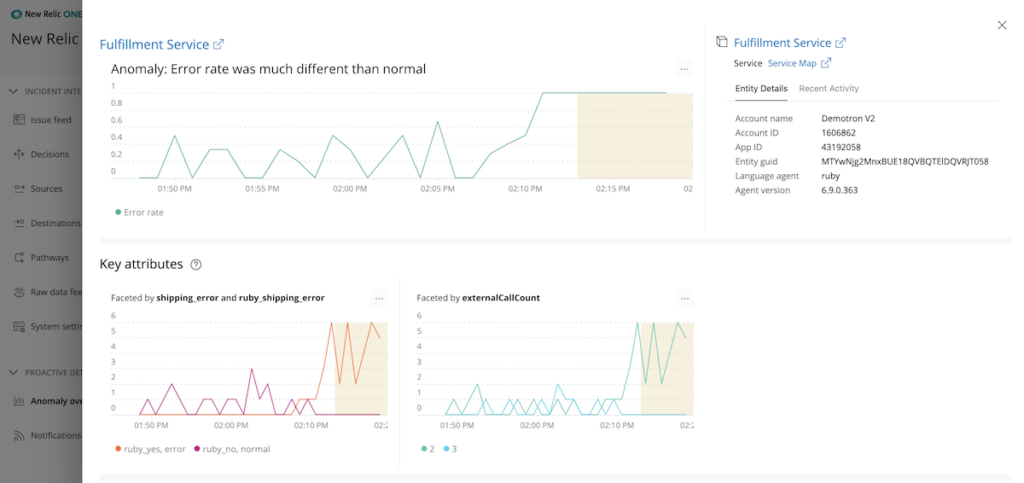This screenshot has width=1024, height=483.
Task: Close the anomaly detail overlay
Action: tap(1002, 25)
